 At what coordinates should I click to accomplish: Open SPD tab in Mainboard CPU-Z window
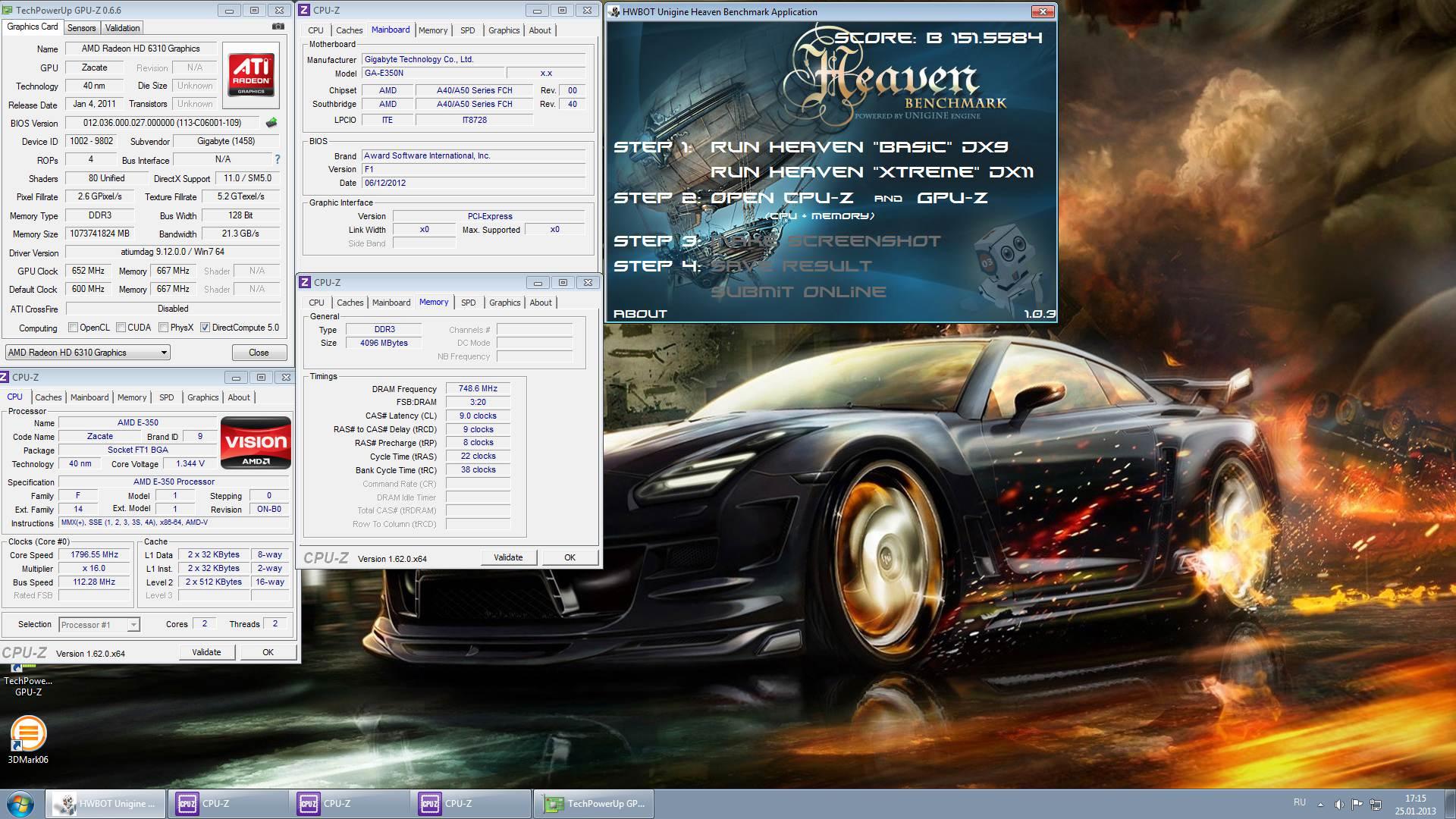(468, 30)
